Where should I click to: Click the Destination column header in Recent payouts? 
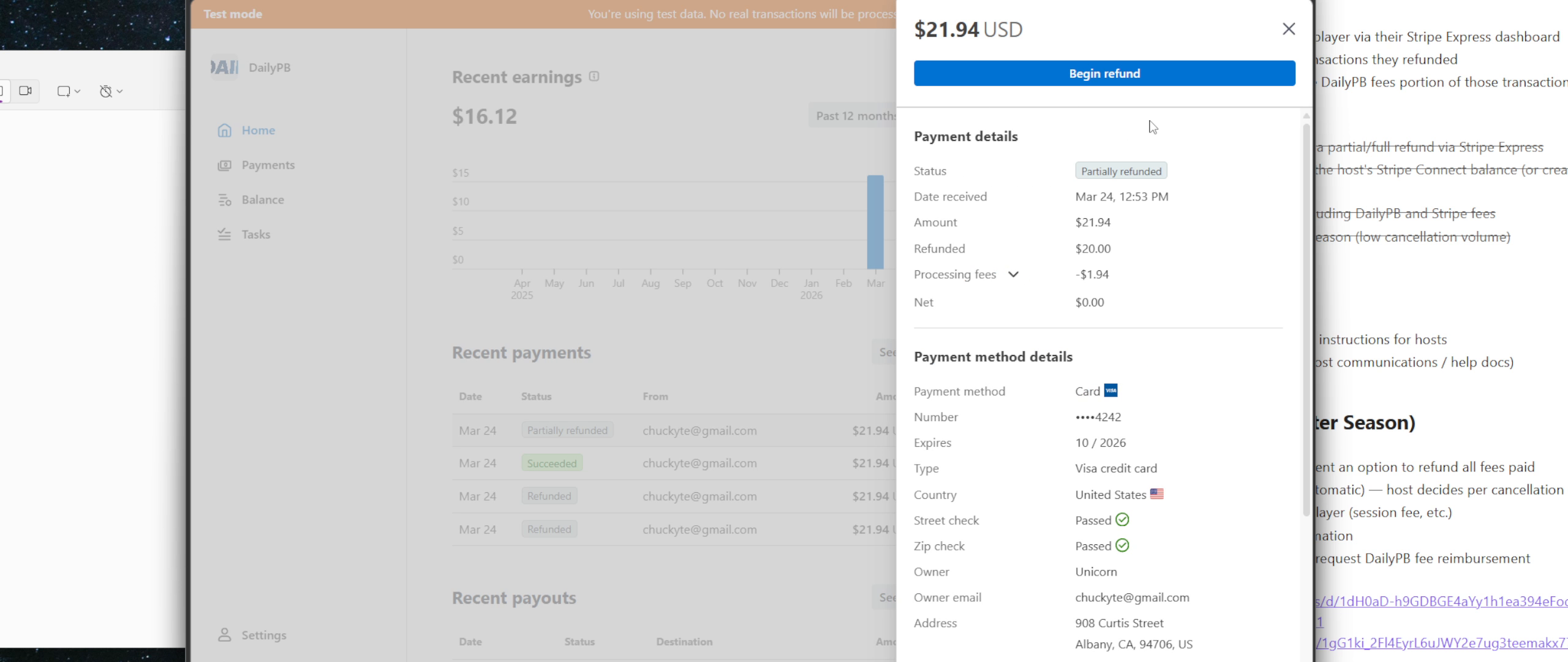684,642
